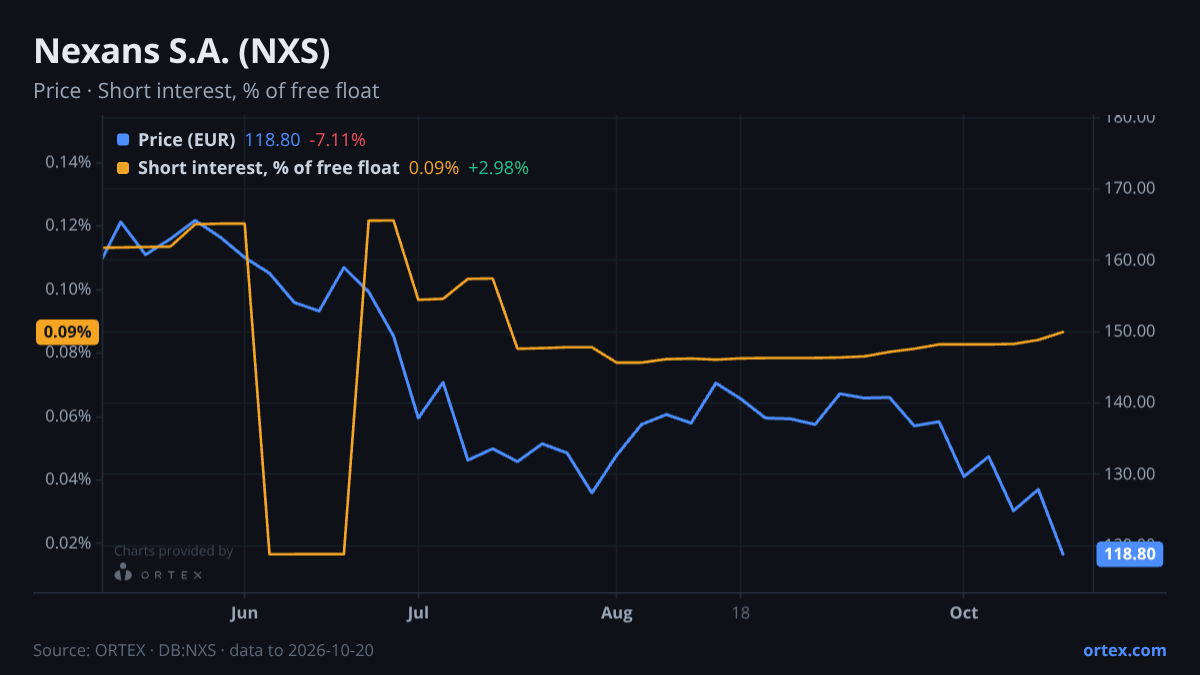
Task: Click the 130.00 right axis label
Action: click(x=1130, y=474)
